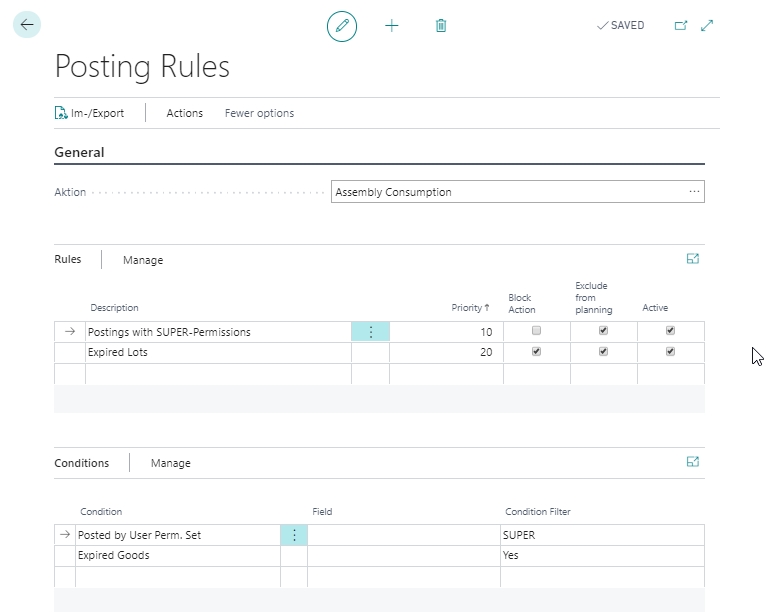
Task: Click the Im-/Export file icon
Action: pos(60,113)
